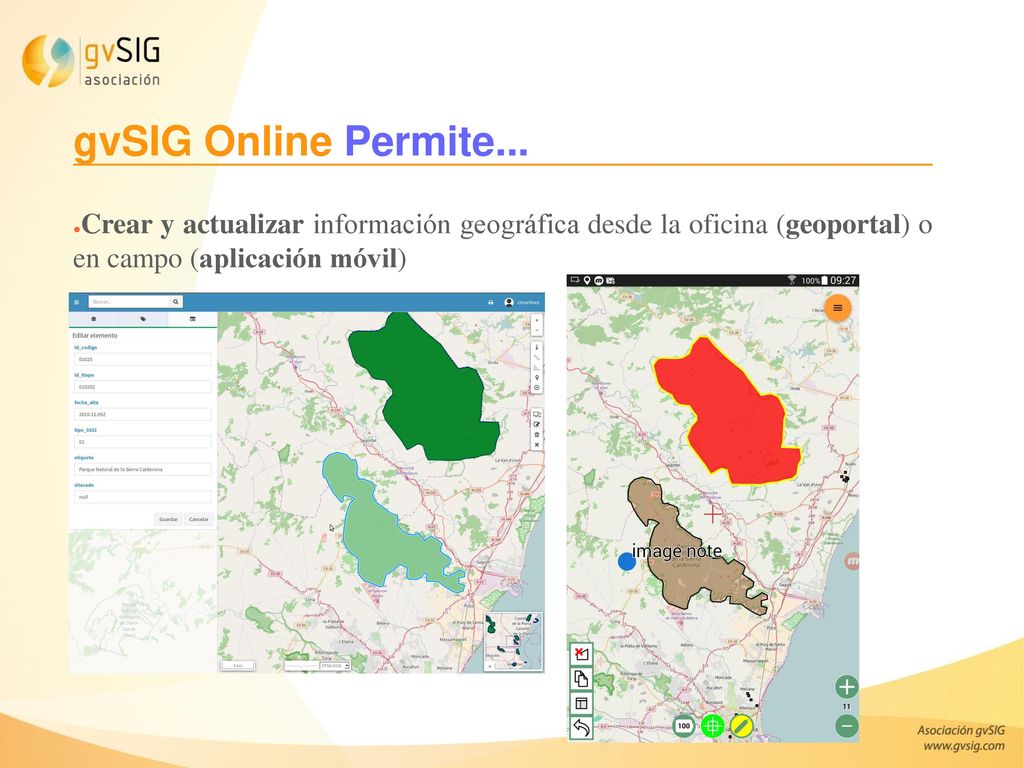Tap the Wi-Fi status bar icon
1024x768 pixels.
(792, 280)
